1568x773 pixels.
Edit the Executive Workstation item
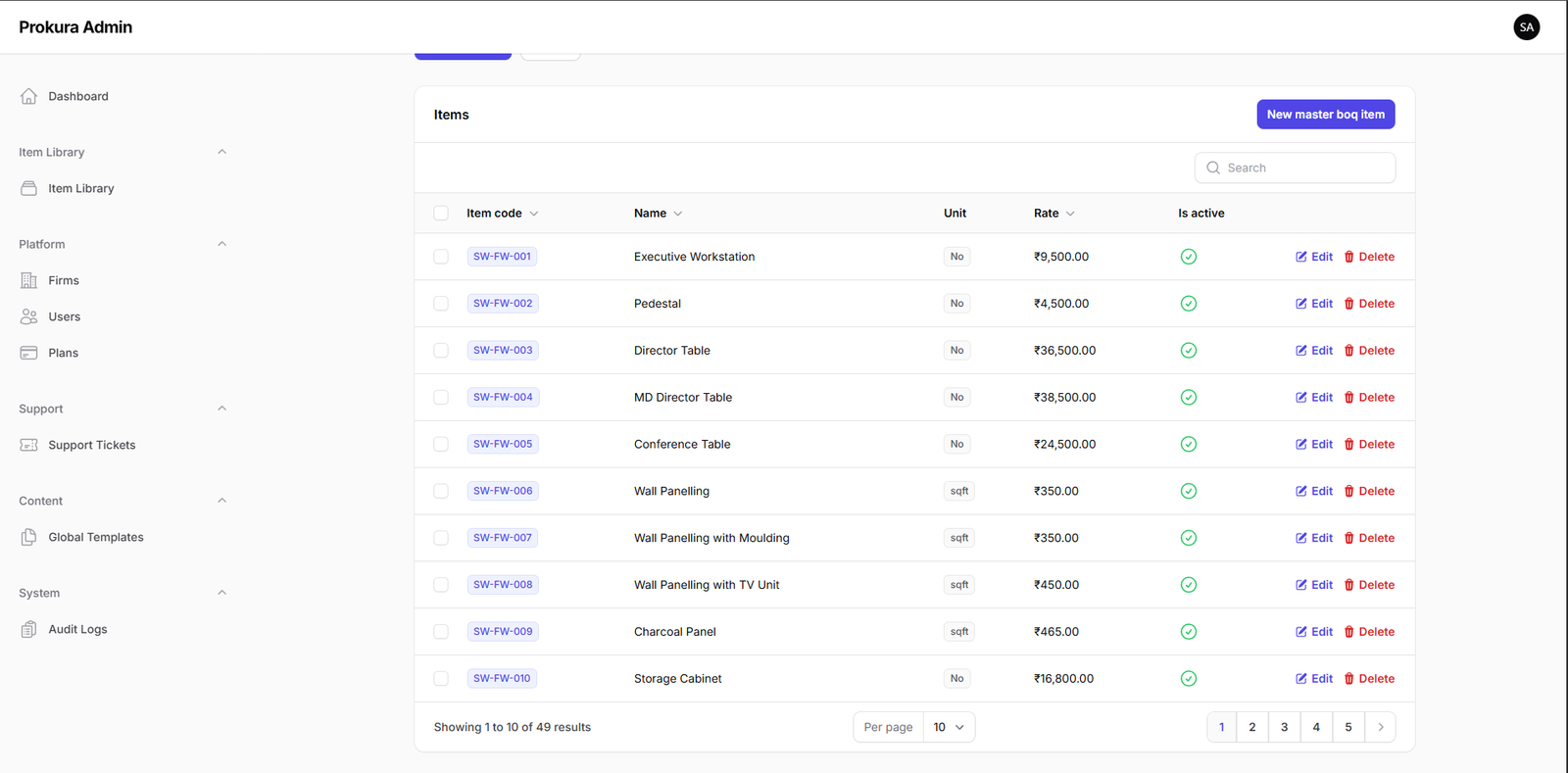[1314, 257]
